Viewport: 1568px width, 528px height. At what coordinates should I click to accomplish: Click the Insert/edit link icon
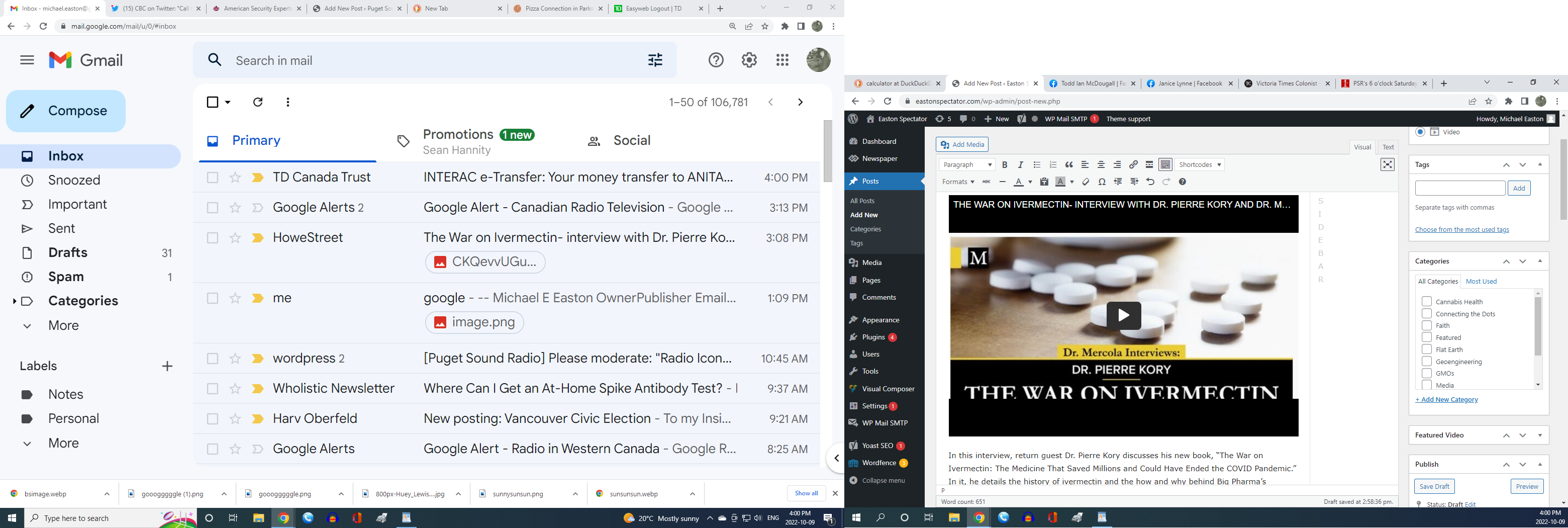click(x=1133, y=165)
